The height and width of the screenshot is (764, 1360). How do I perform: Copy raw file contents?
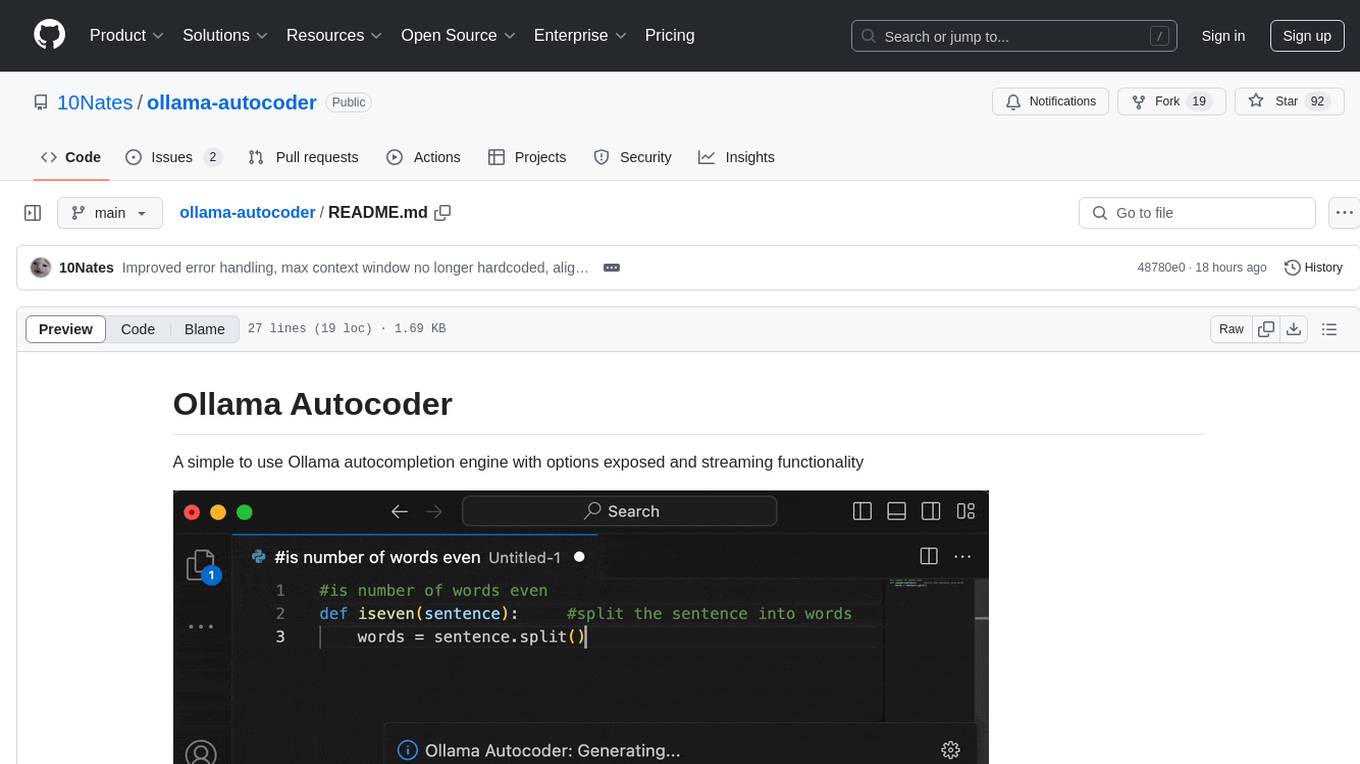tap(1267, 329)
